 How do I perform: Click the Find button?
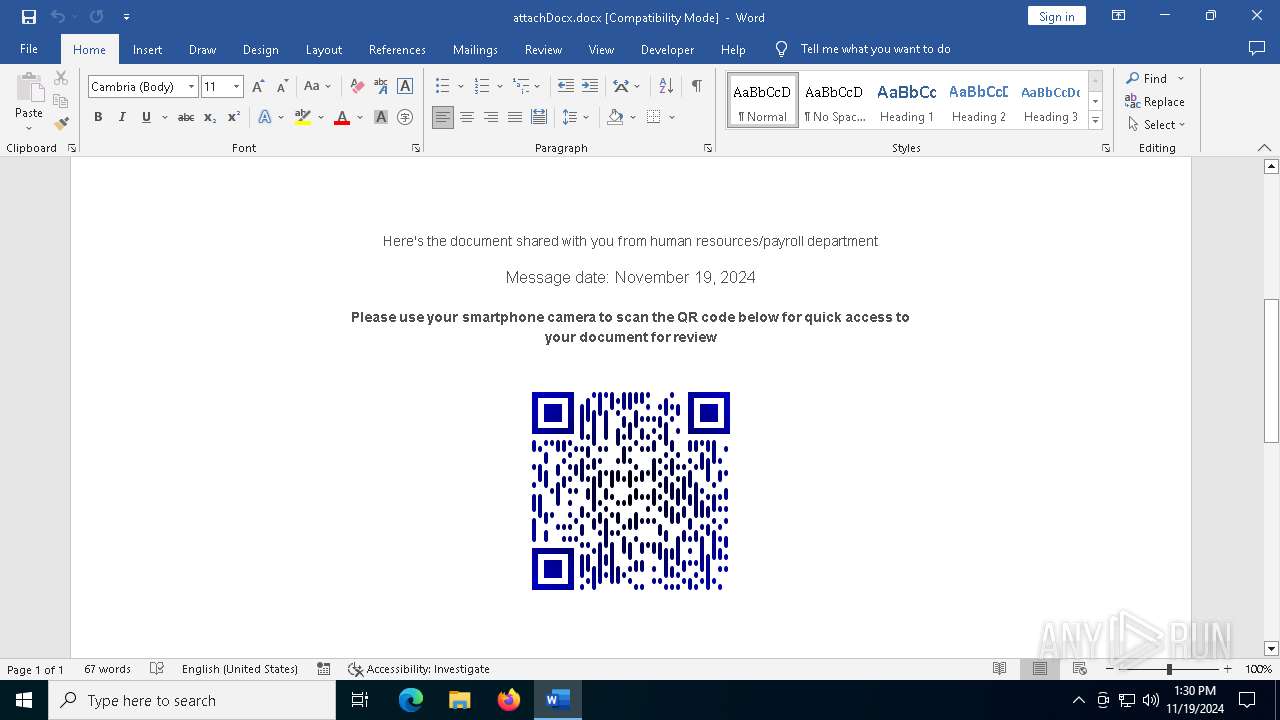(1146, 78)
